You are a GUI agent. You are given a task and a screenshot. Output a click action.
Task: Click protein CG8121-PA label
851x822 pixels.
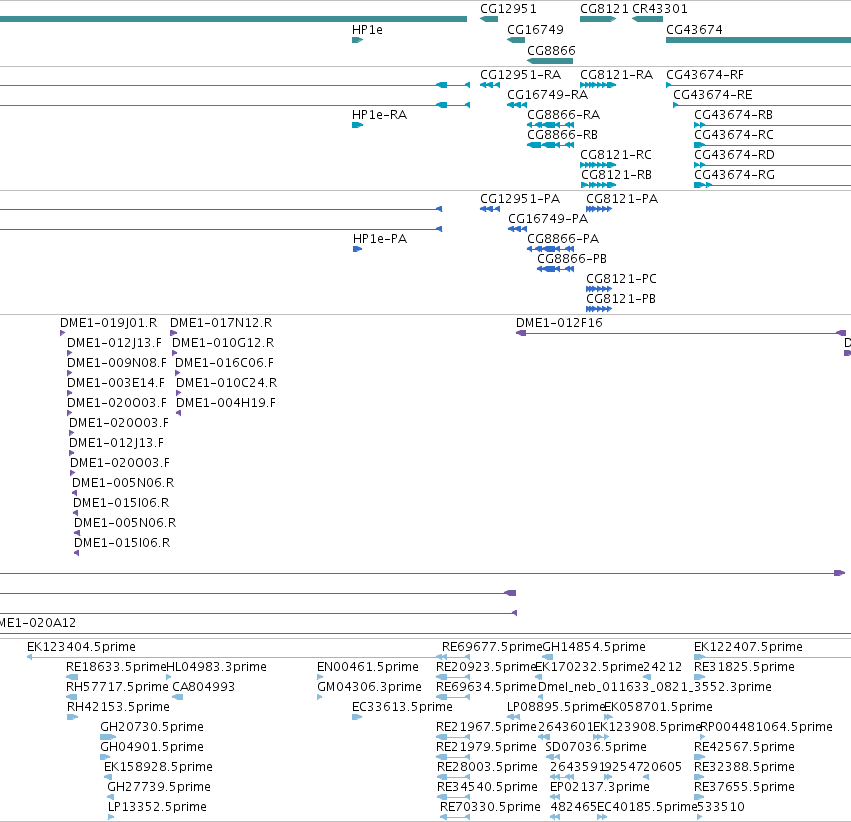[622, 199]
